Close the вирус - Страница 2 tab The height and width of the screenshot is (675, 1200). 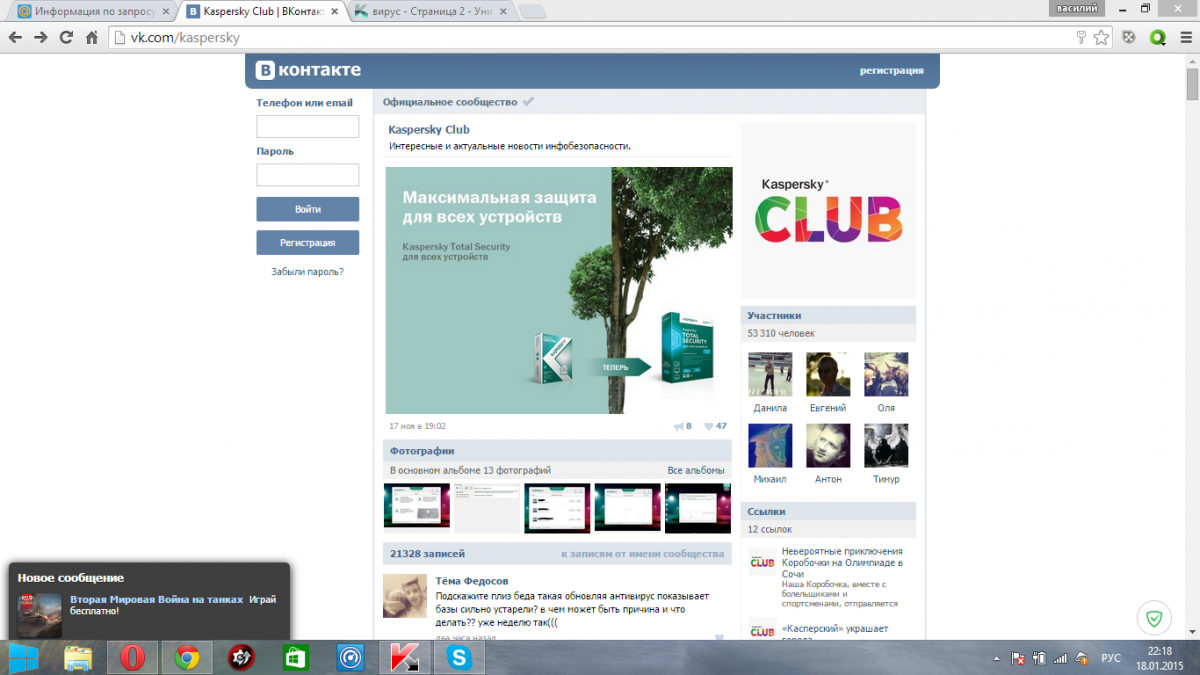[x=502, y=12]
